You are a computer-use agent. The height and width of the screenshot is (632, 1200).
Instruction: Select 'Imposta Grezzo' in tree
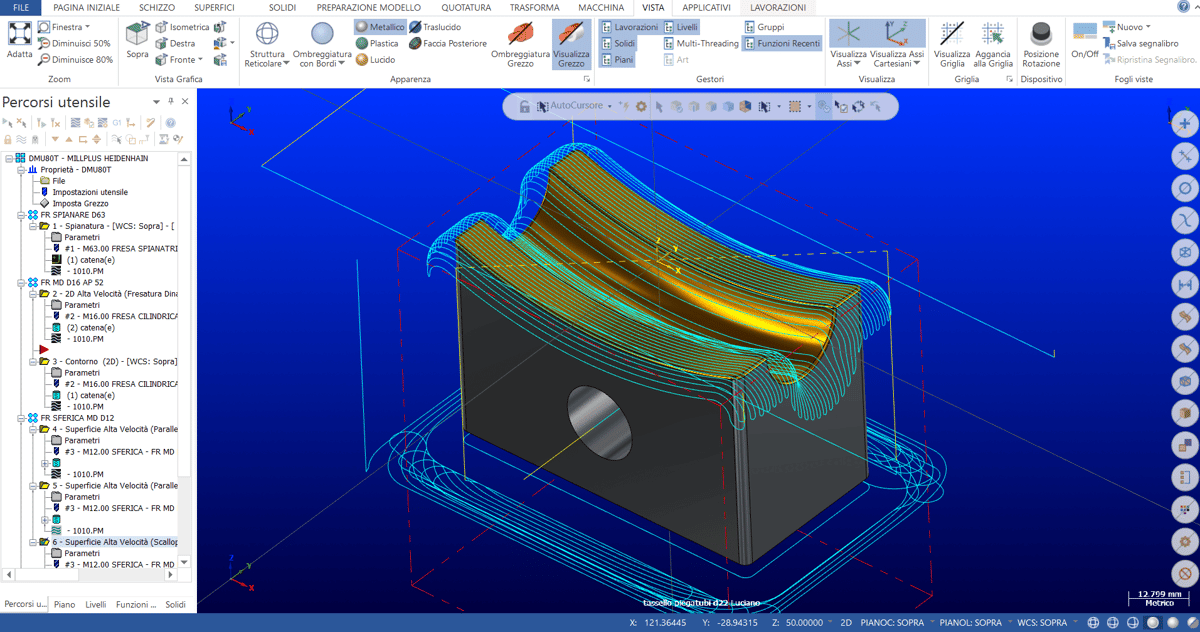(x=81, y=203)
